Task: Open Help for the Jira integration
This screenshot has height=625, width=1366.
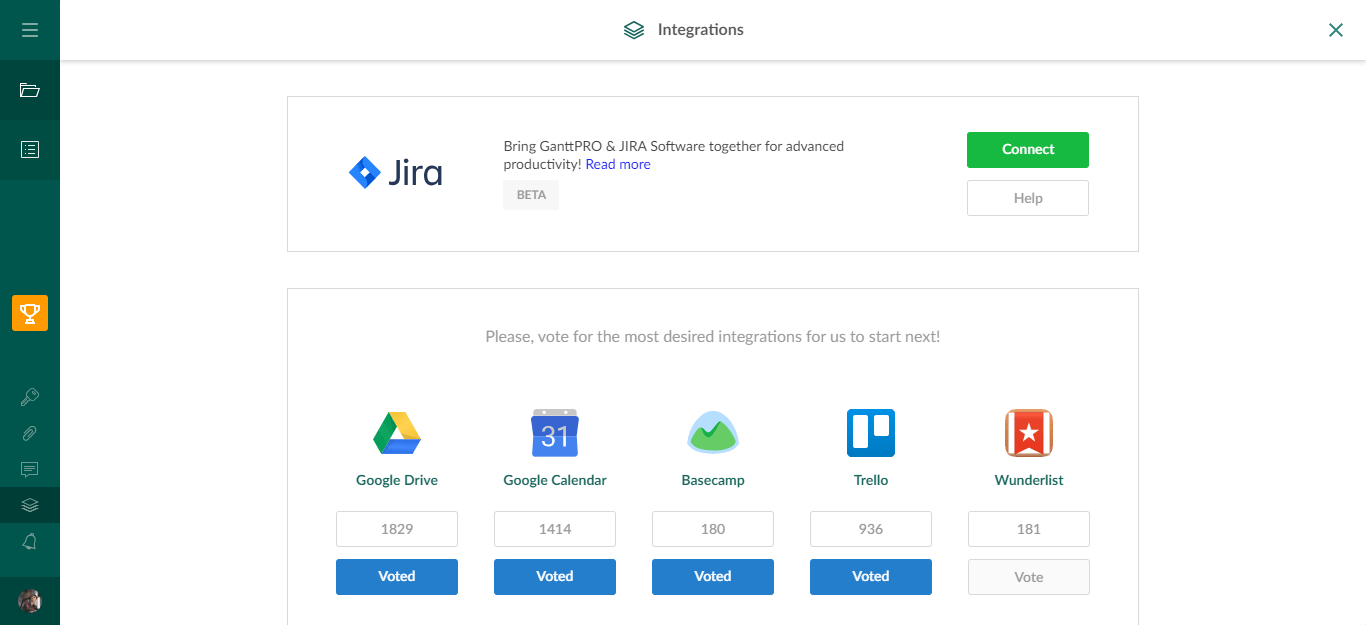Action: point(1028,198)
